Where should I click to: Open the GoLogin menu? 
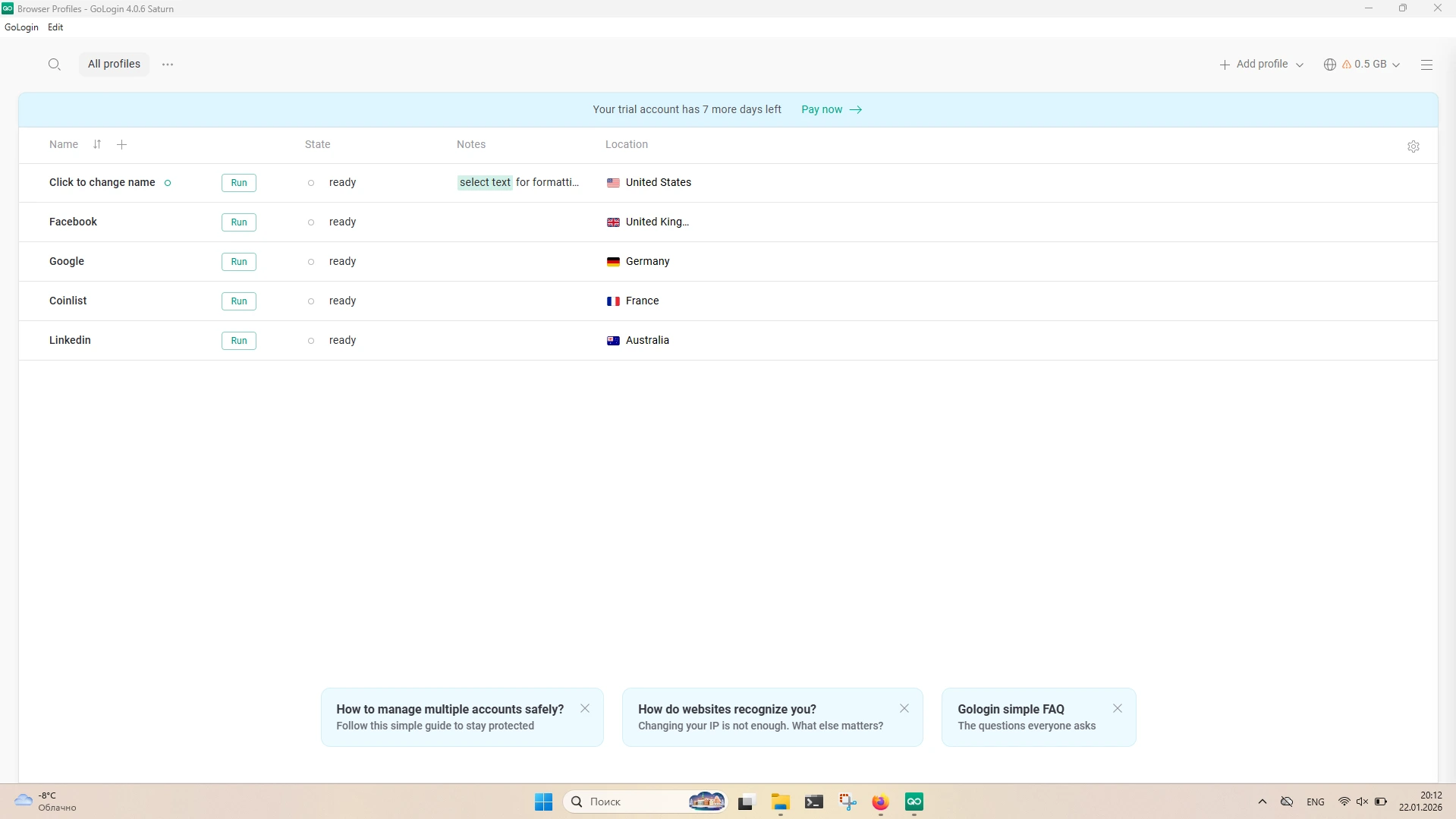pyautogui.click(x=21, y=27)
